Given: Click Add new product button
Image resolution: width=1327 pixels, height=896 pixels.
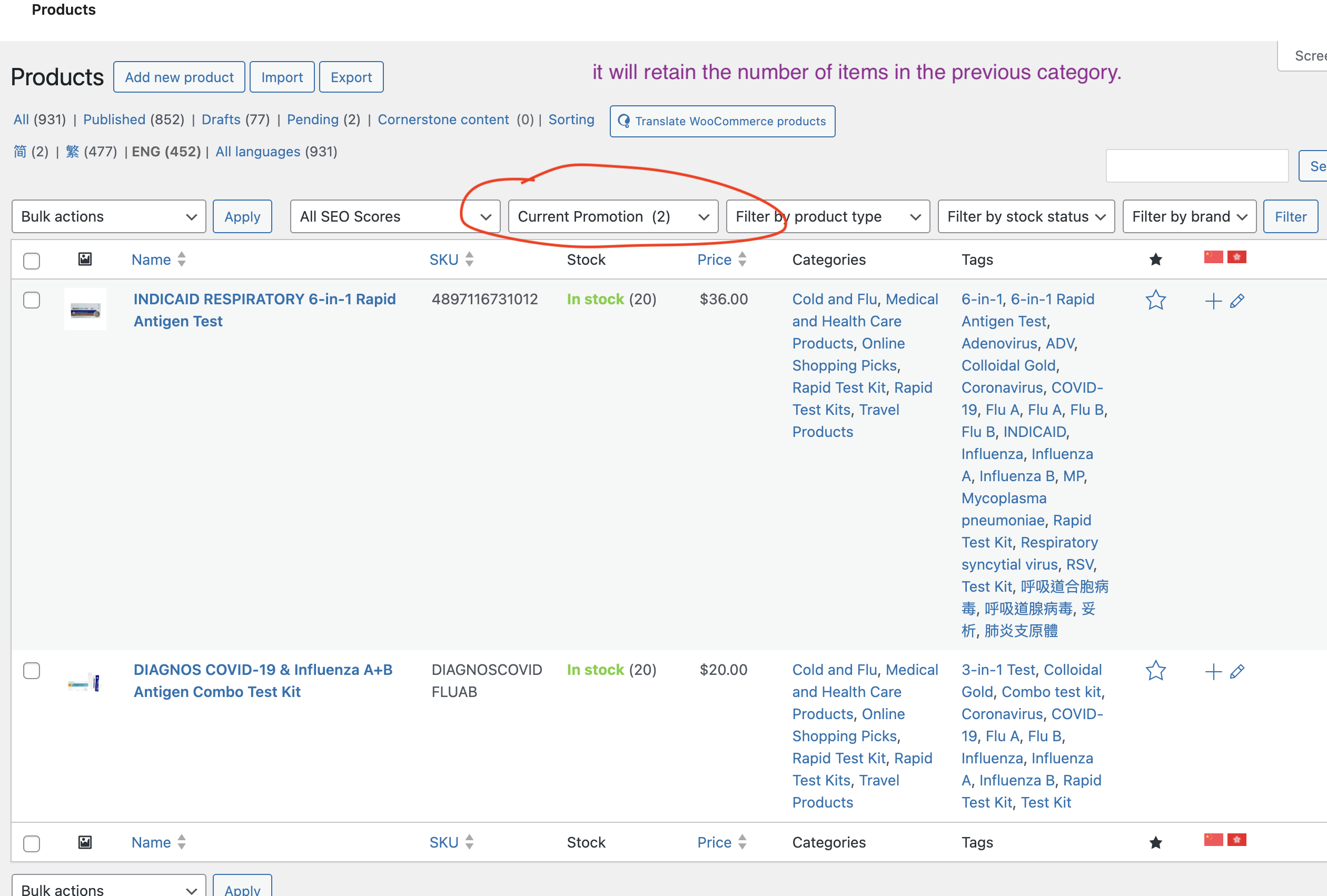Looking at the screenshot, I should tap(179, 77).
